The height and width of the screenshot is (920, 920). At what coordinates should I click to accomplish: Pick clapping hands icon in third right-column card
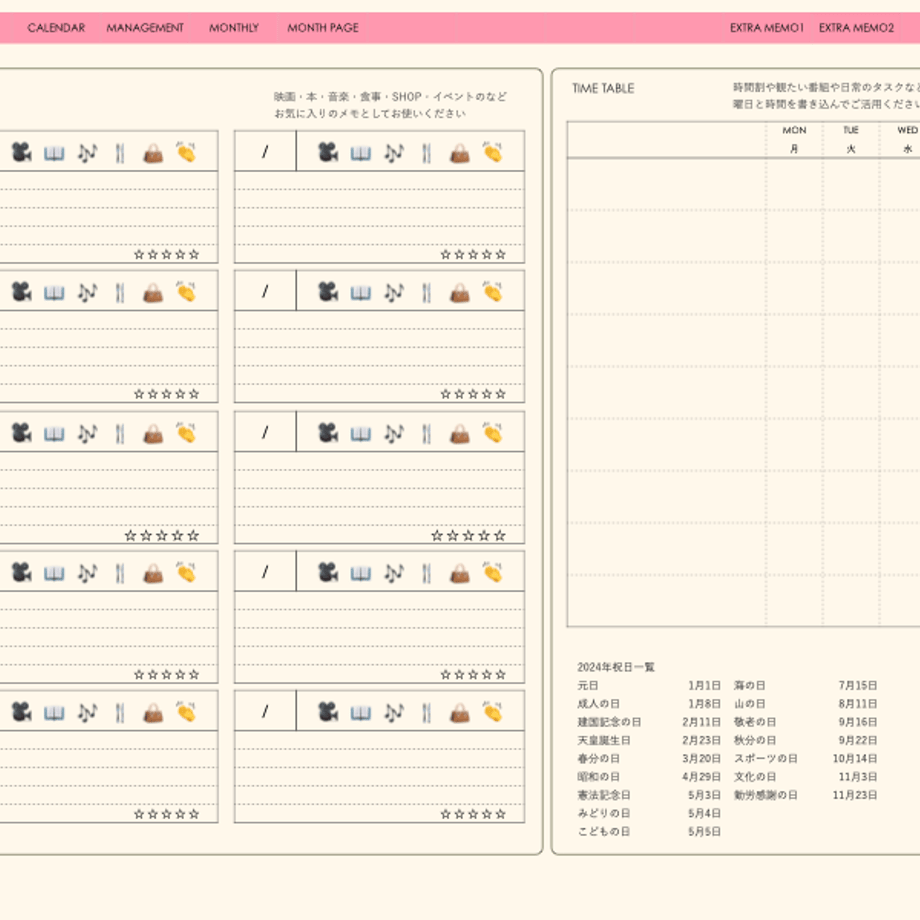492,432
